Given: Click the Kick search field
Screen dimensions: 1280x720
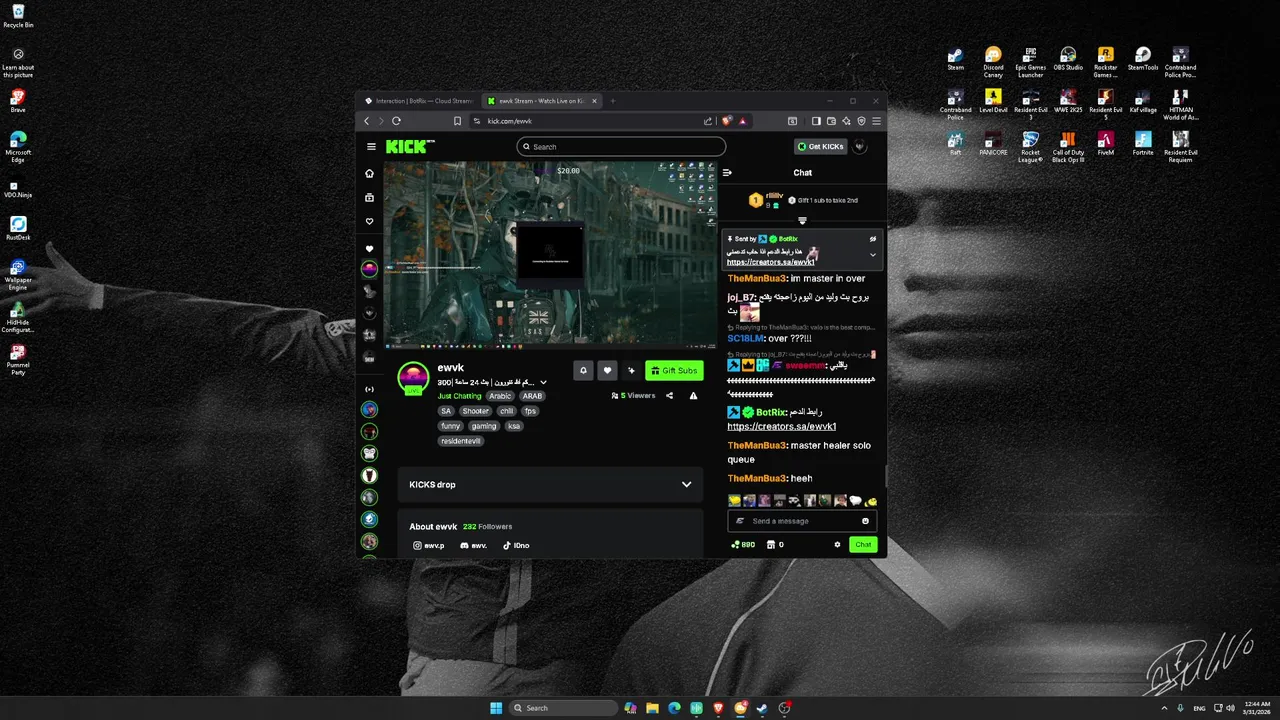Looking at the screenshot, I should [621, 147].
